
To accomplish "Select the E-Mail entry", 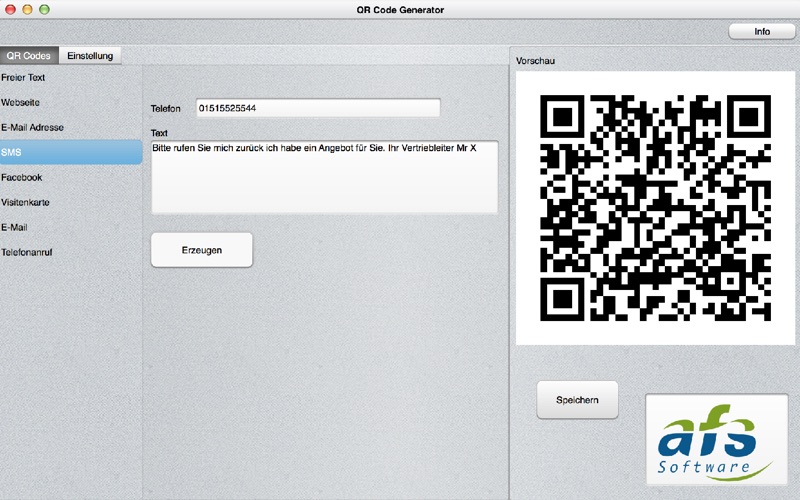I will click(x=71, y=228).
